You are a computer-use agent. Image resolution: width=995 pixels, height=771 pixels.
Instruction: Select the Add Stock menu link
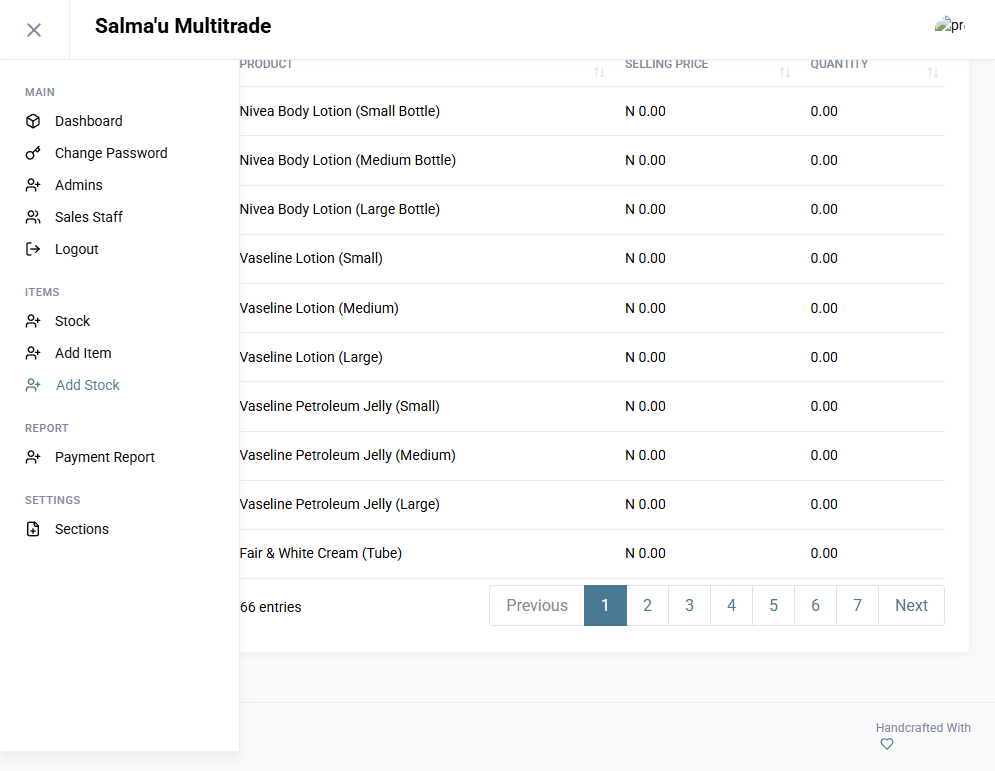pyautogui.click(x=88, y=385)
